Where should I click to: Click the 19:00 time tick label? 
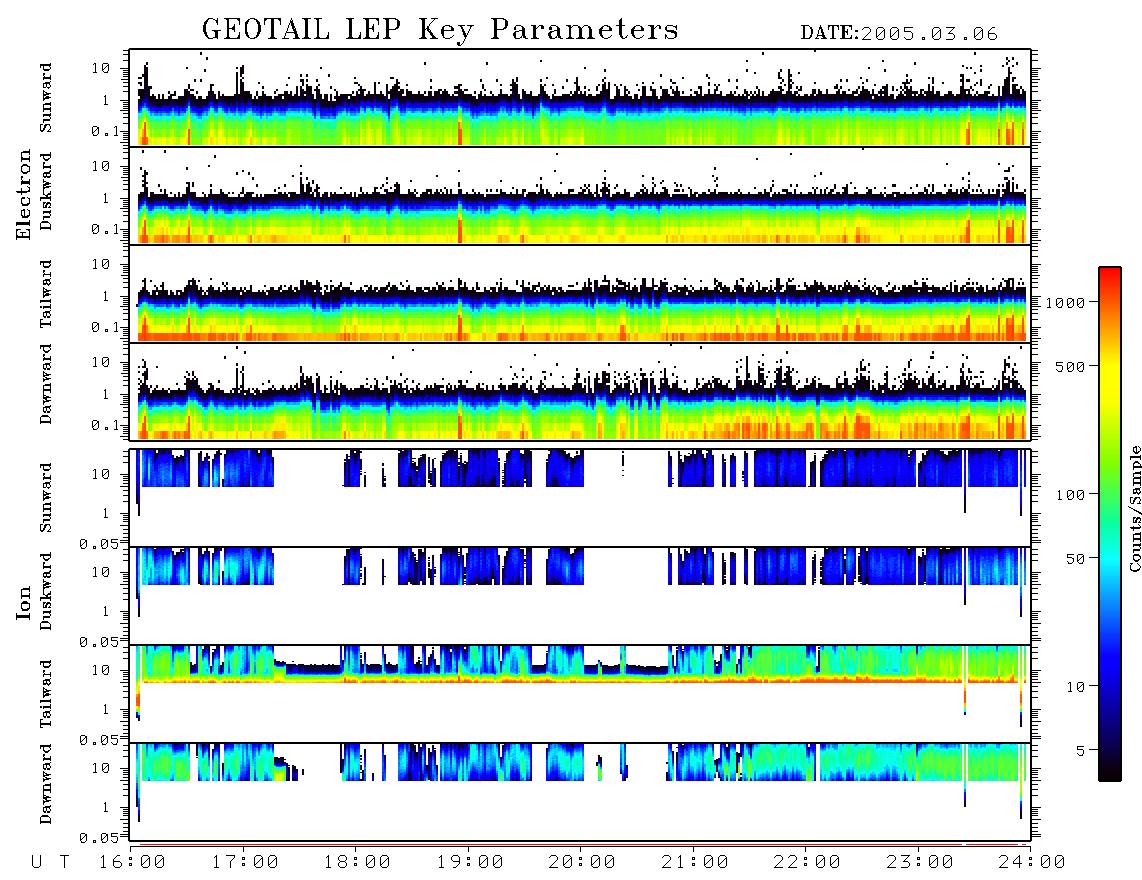coord(470,863)
